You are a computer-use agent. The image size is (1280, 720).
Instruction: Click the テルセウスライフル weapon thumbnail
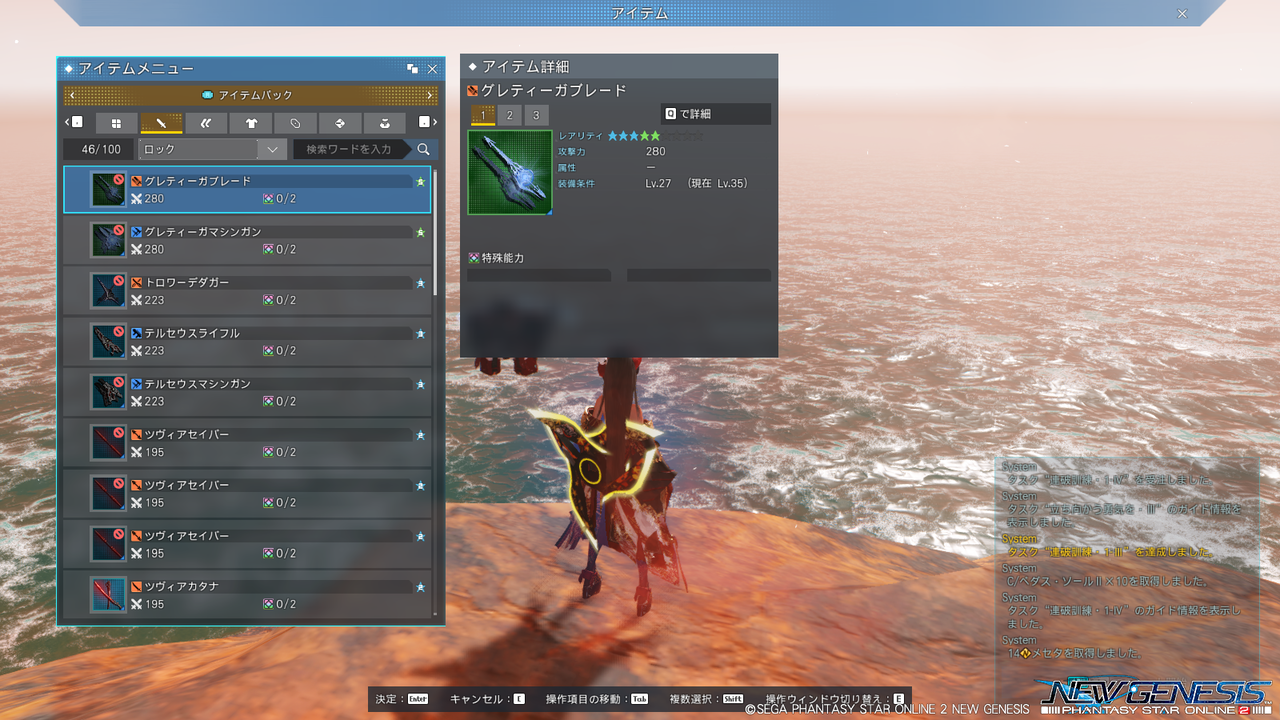click(108, 341)
